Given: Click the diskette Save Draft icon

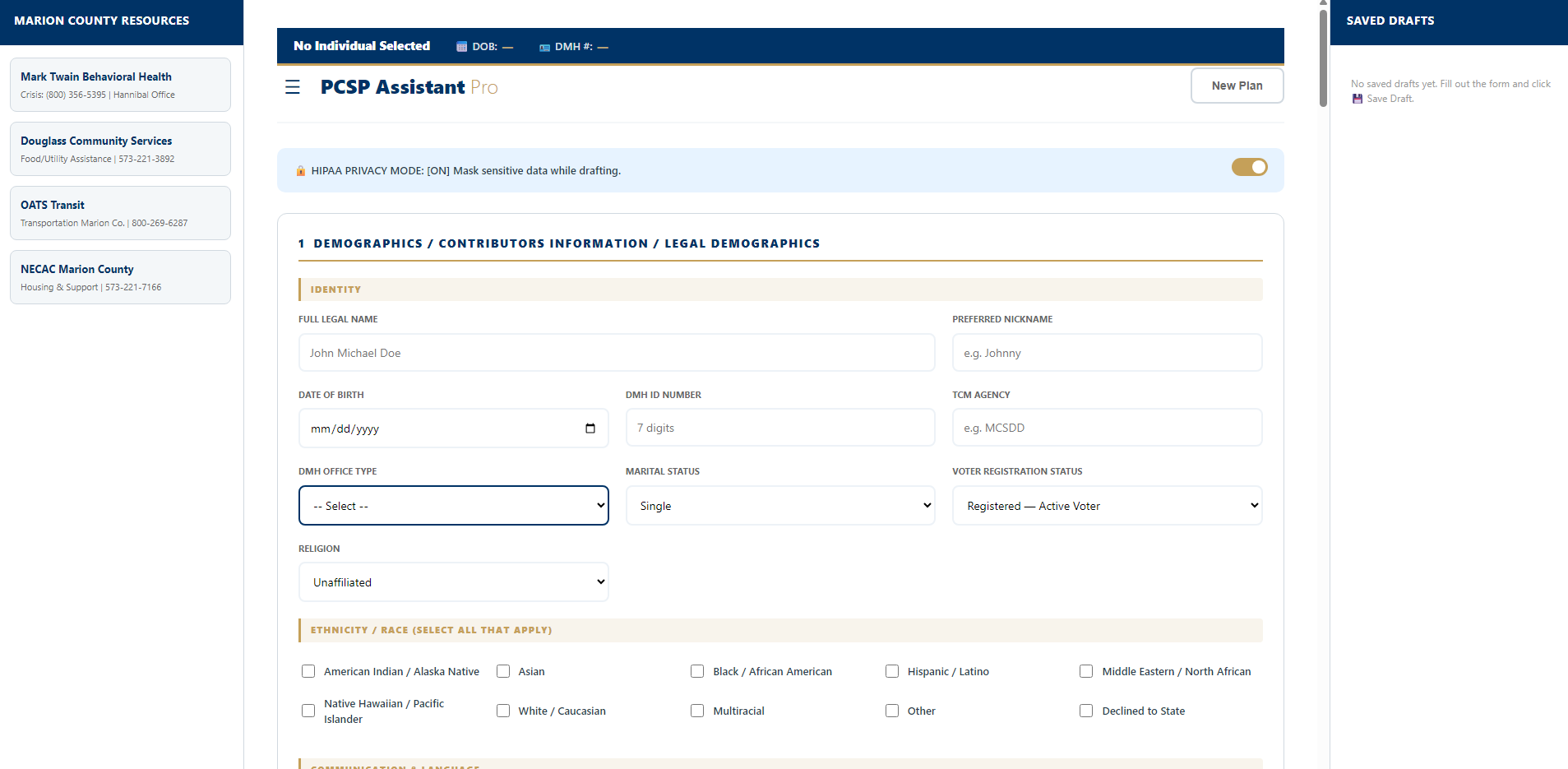Looking at the screenshot, I should (1357, 99).
